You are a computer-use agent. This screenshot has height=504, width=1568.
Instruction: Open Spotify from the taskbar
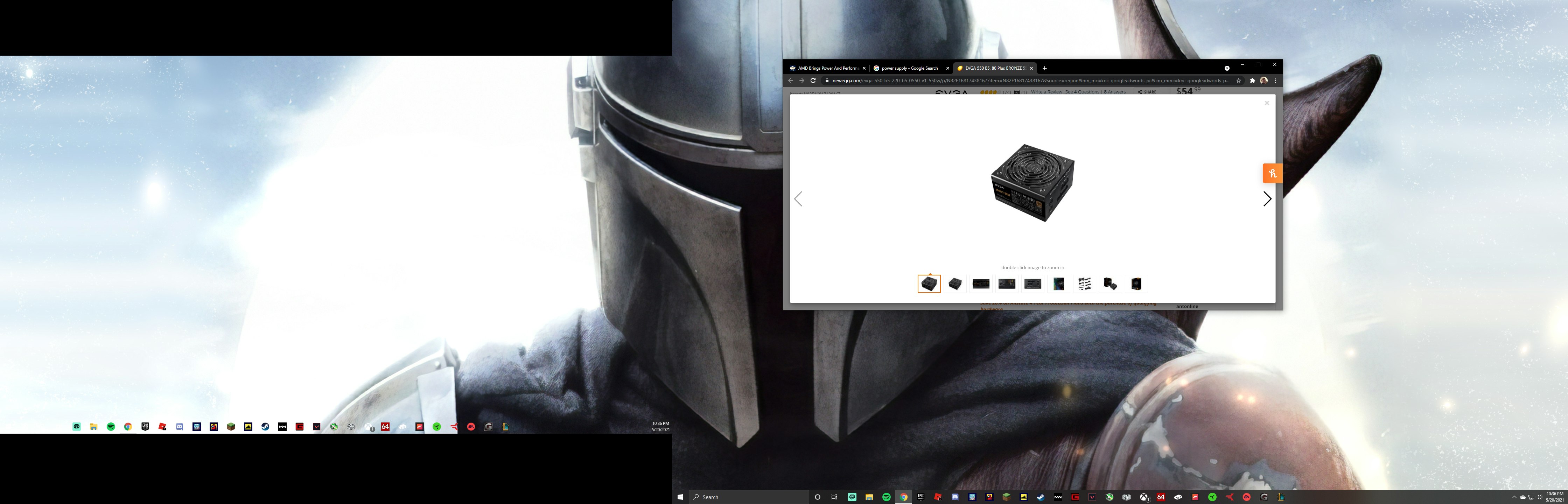[886, 497]
